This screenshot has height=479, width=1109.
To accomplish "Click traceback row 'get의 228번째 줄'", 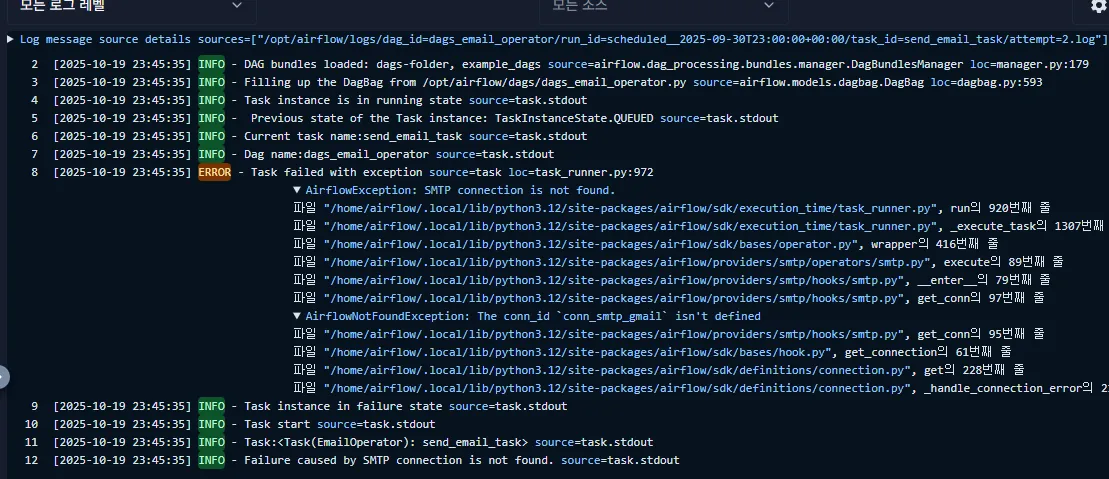I will point(658,370).
